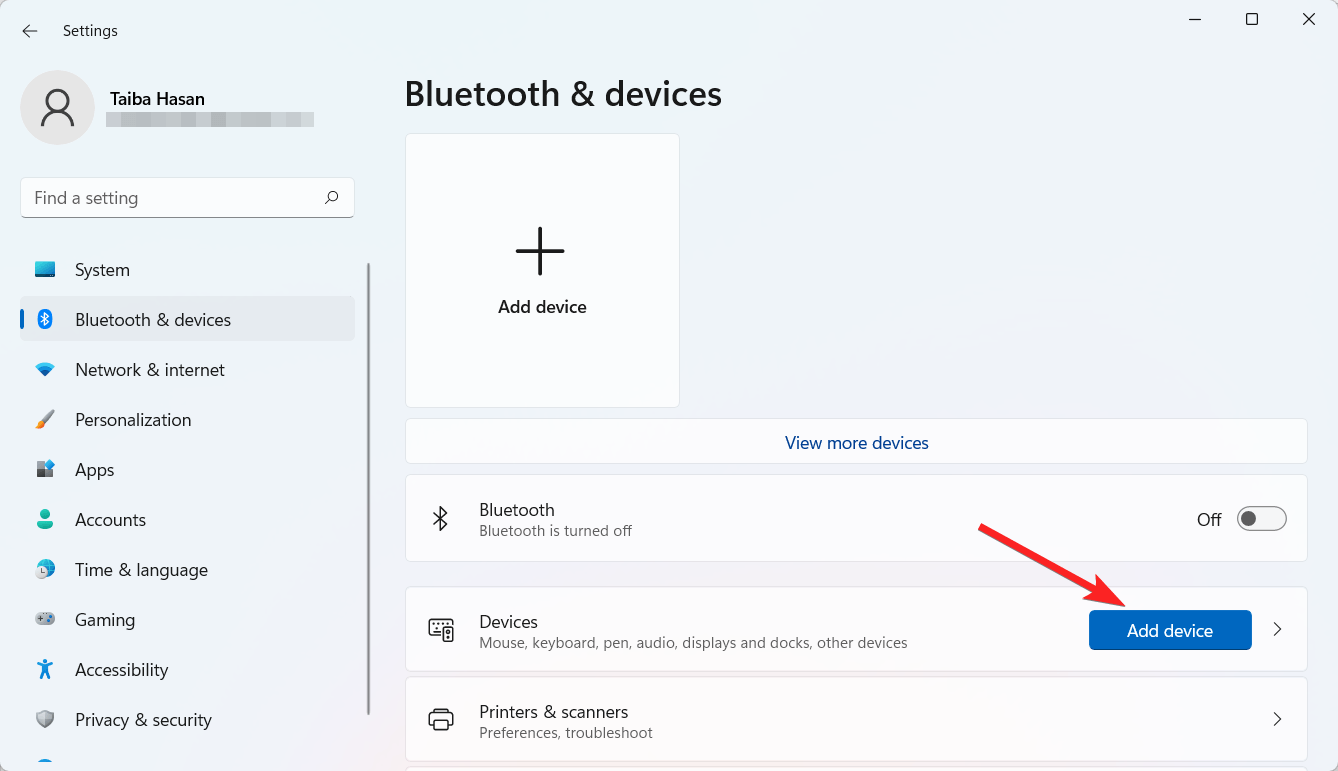Click the plus icon on the Add device card
The height and width of the screenshot is (771, 1338).
[x=540, y=251]
